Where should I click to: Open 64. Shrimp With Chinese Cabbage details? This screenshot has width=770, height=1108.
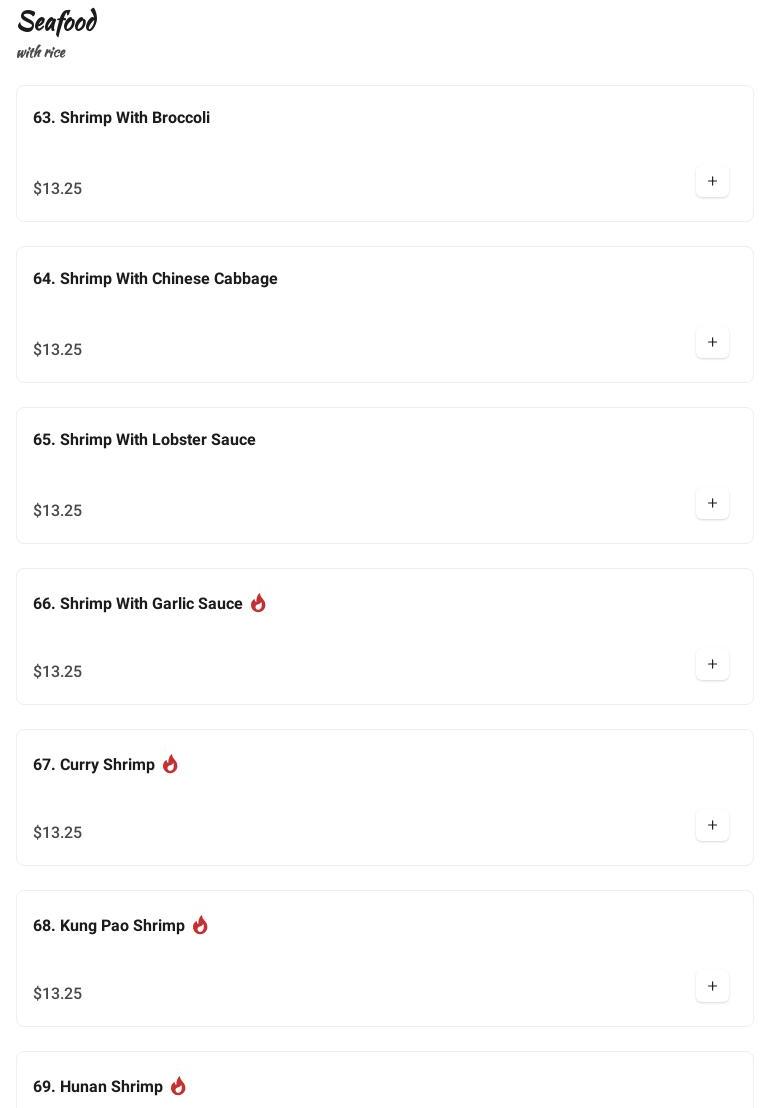pyautogui.click(x=155, y=279)
